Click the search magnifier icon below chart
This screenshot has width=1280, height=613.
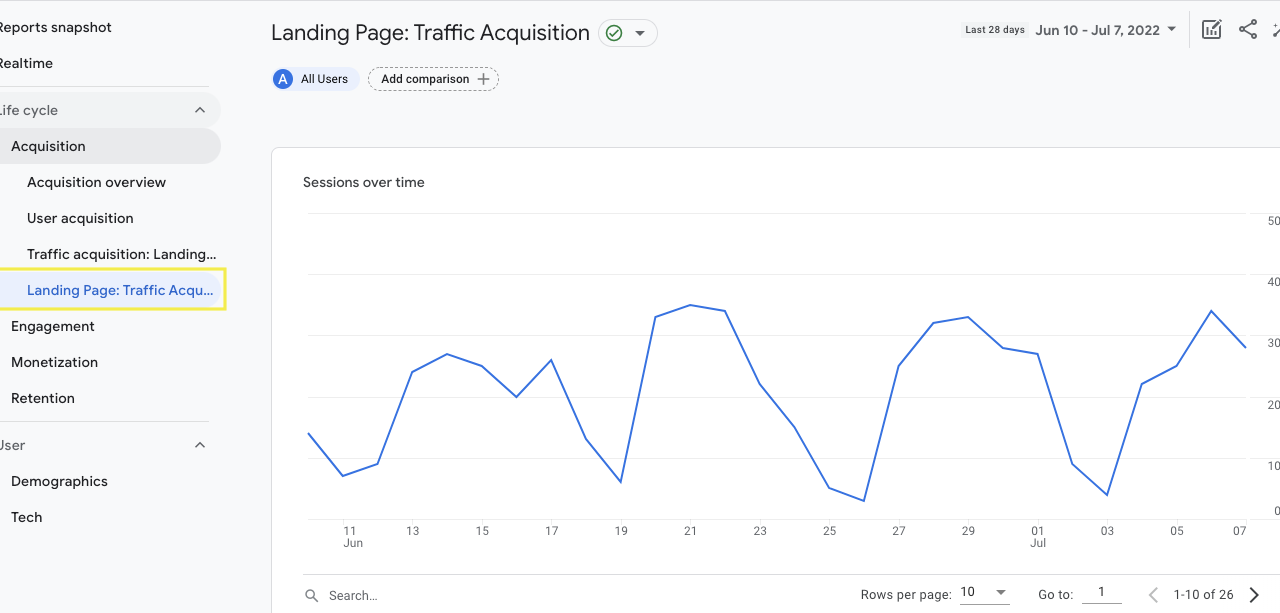[x=313, y=595]
